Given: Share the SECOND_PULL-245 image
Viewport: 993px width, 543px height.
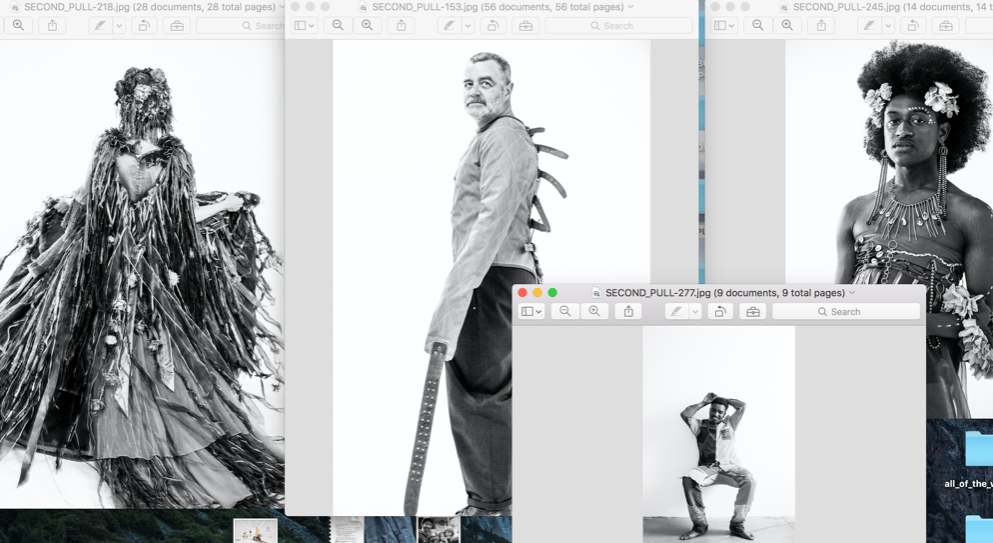Looking at the screenshot, I should point(821,25).
